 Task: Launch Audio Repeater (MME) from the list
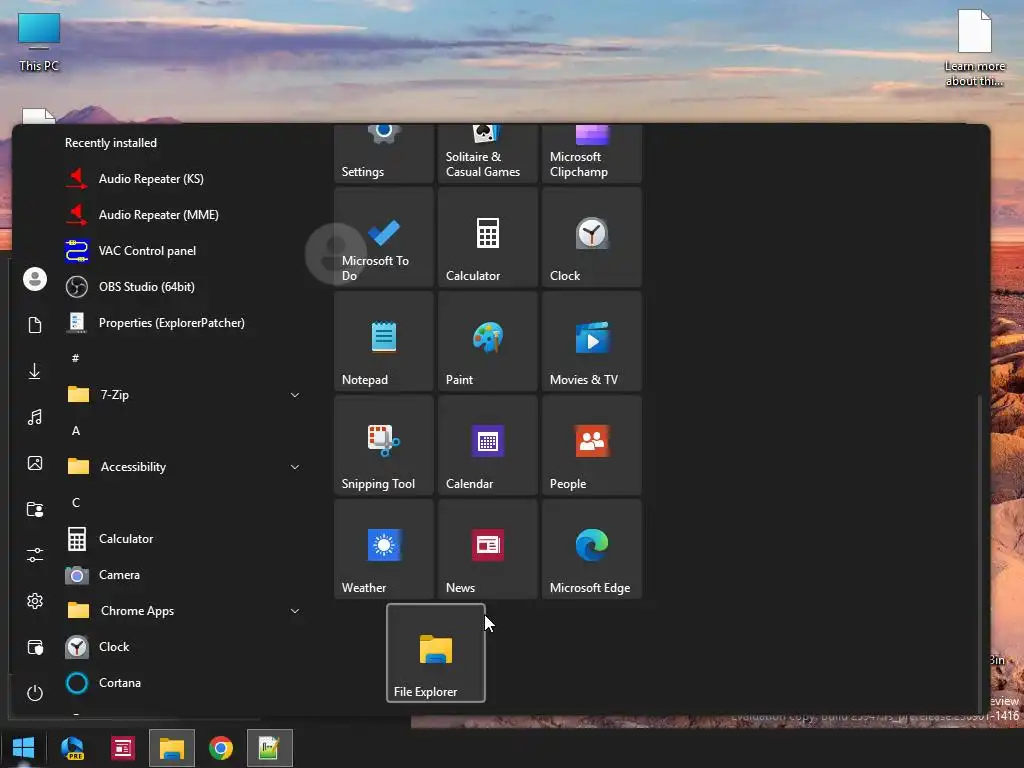click(184, 214)
